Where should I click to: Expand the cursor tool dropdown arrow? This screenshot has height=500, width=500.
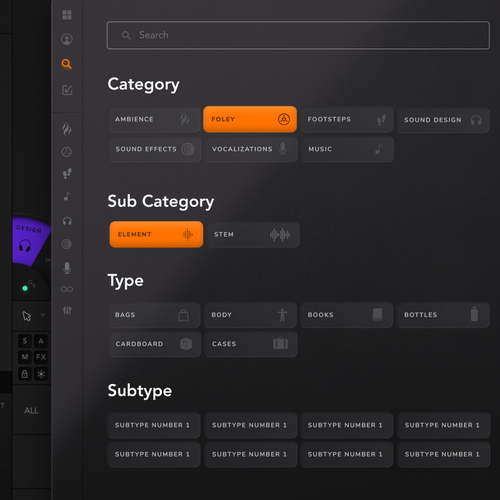(43, 315)
